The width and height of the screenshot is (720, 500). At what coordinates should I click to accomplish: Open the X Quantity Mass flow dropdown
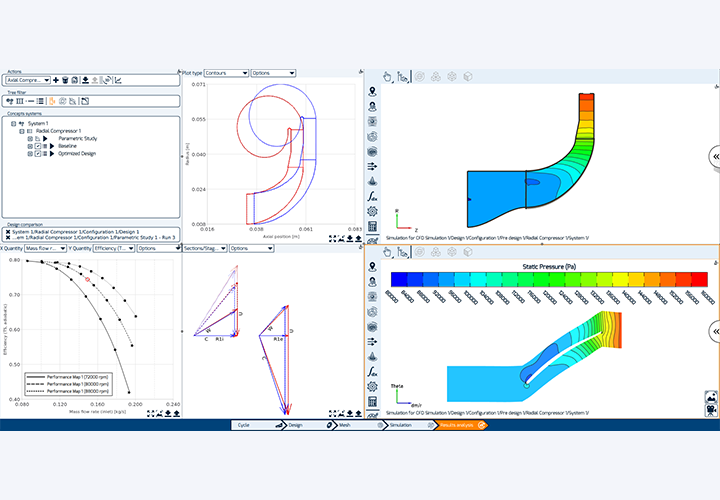(43, 248)
